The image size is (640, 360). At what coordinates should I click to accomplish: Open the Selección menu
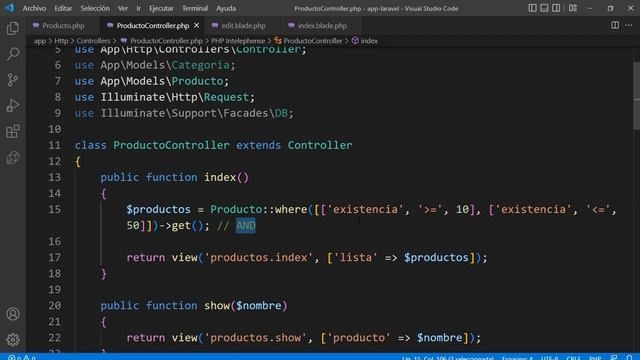coord(95,8)
